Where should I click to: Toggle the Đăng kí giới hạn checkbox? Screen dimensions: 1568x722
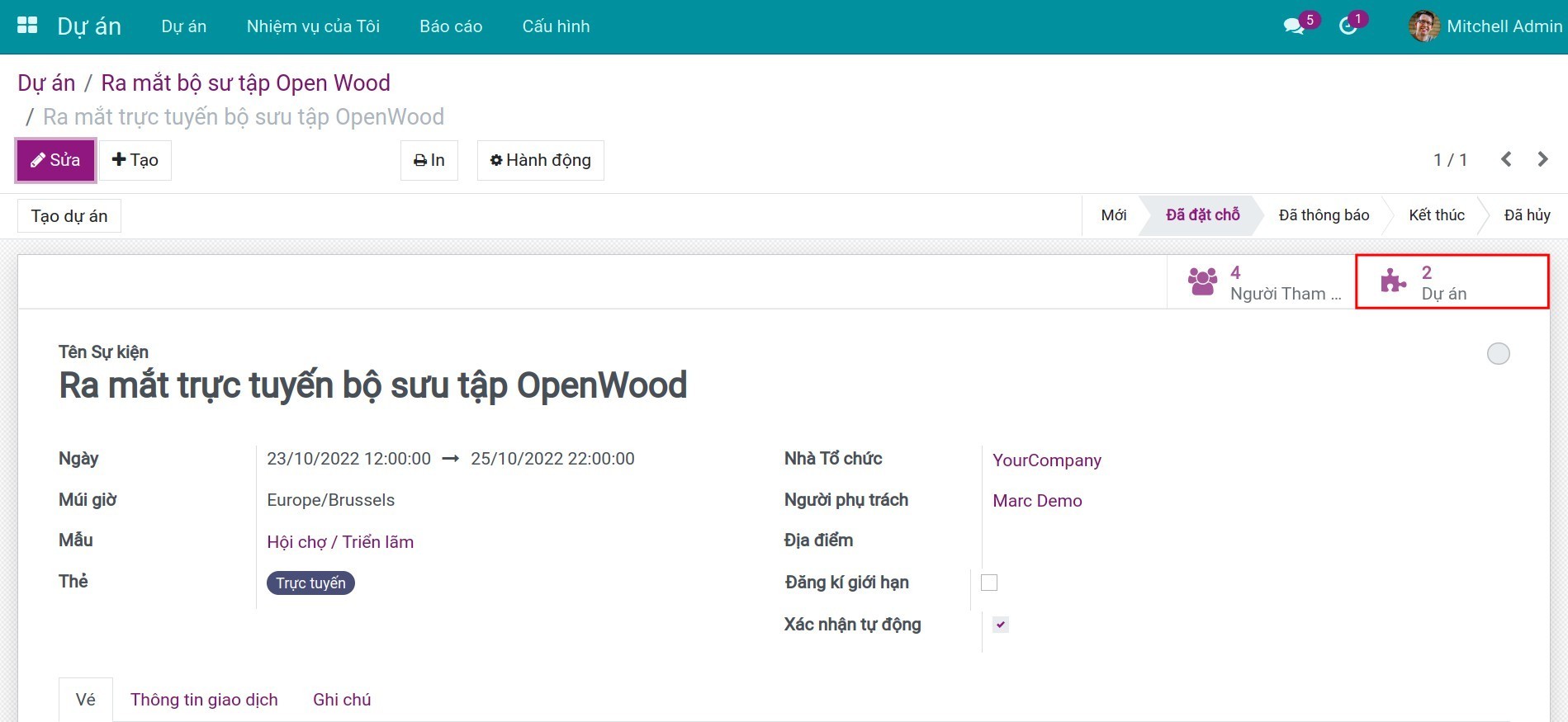[989, 583]
